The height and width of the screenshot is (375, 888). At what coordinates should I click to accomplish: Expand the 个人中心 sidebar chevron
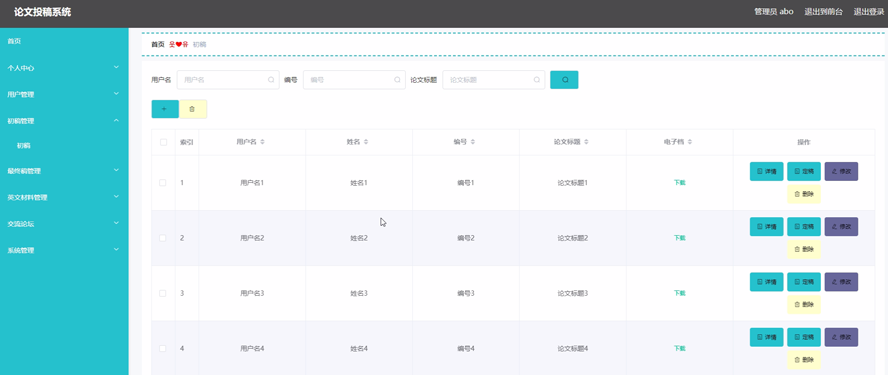click(116, 67)
